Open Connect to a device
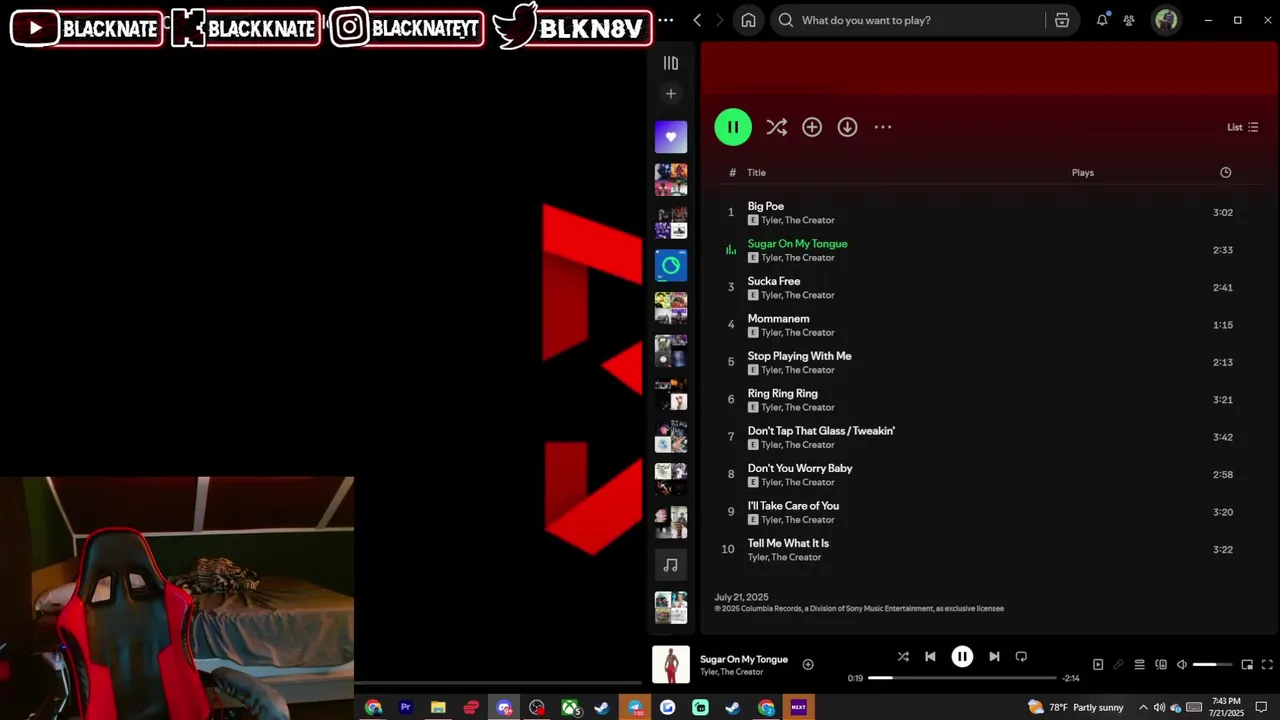1280x720 pixels. [x=1161, y=665]
